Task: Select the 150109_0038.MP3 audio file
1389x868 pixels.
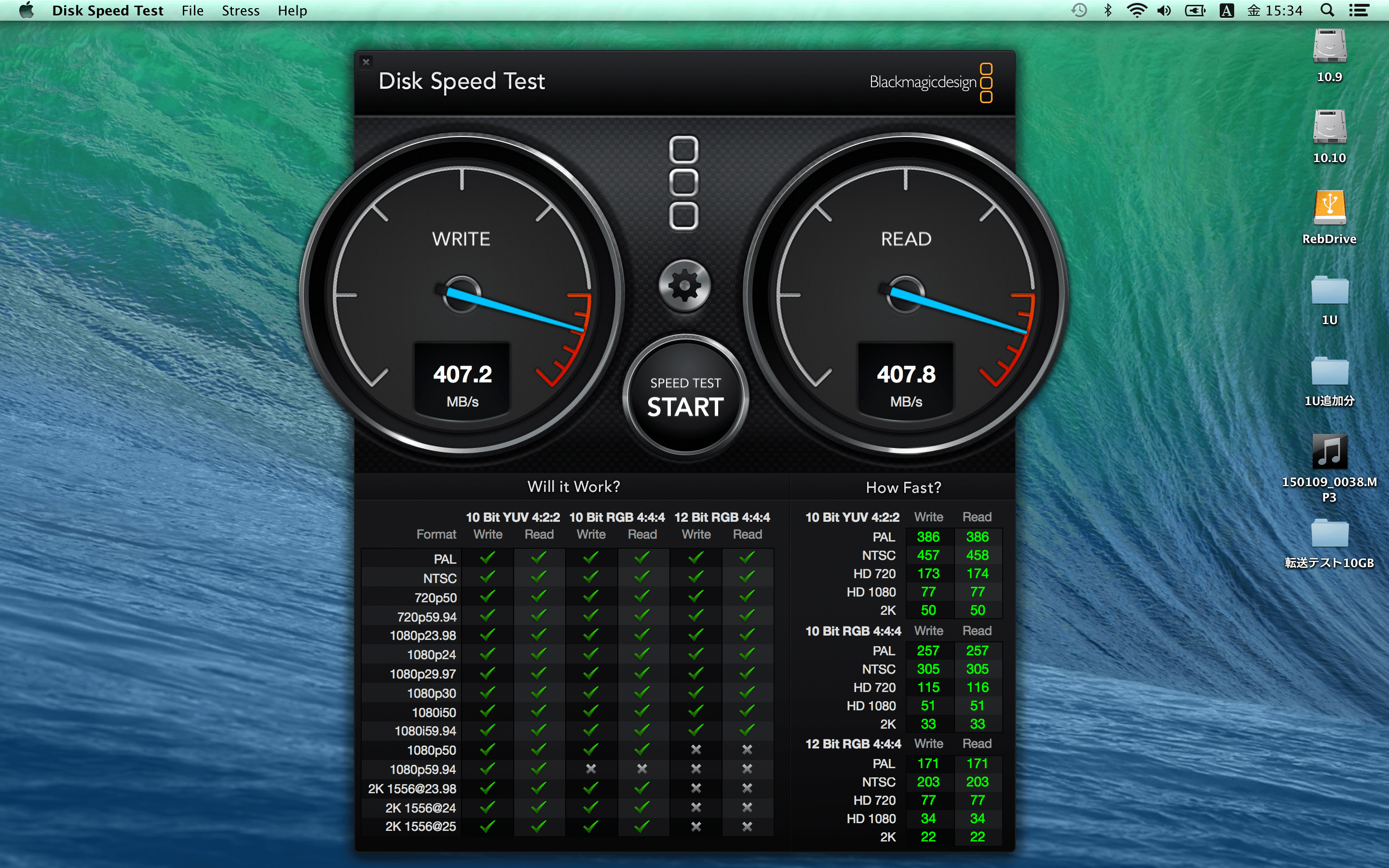Action: tap(1329, 451)
